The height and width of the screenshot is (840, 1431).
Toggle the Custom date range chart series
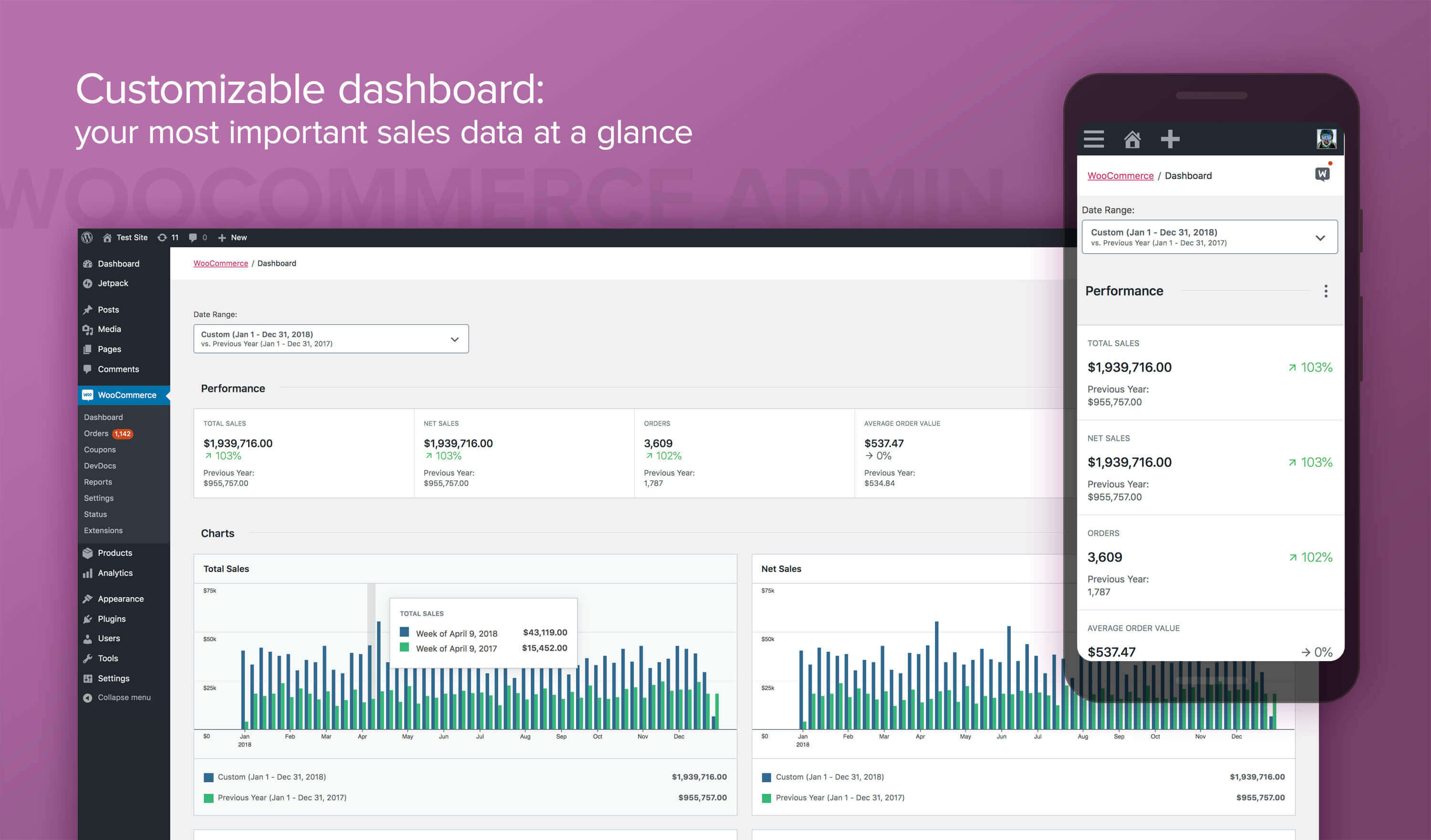209,775
